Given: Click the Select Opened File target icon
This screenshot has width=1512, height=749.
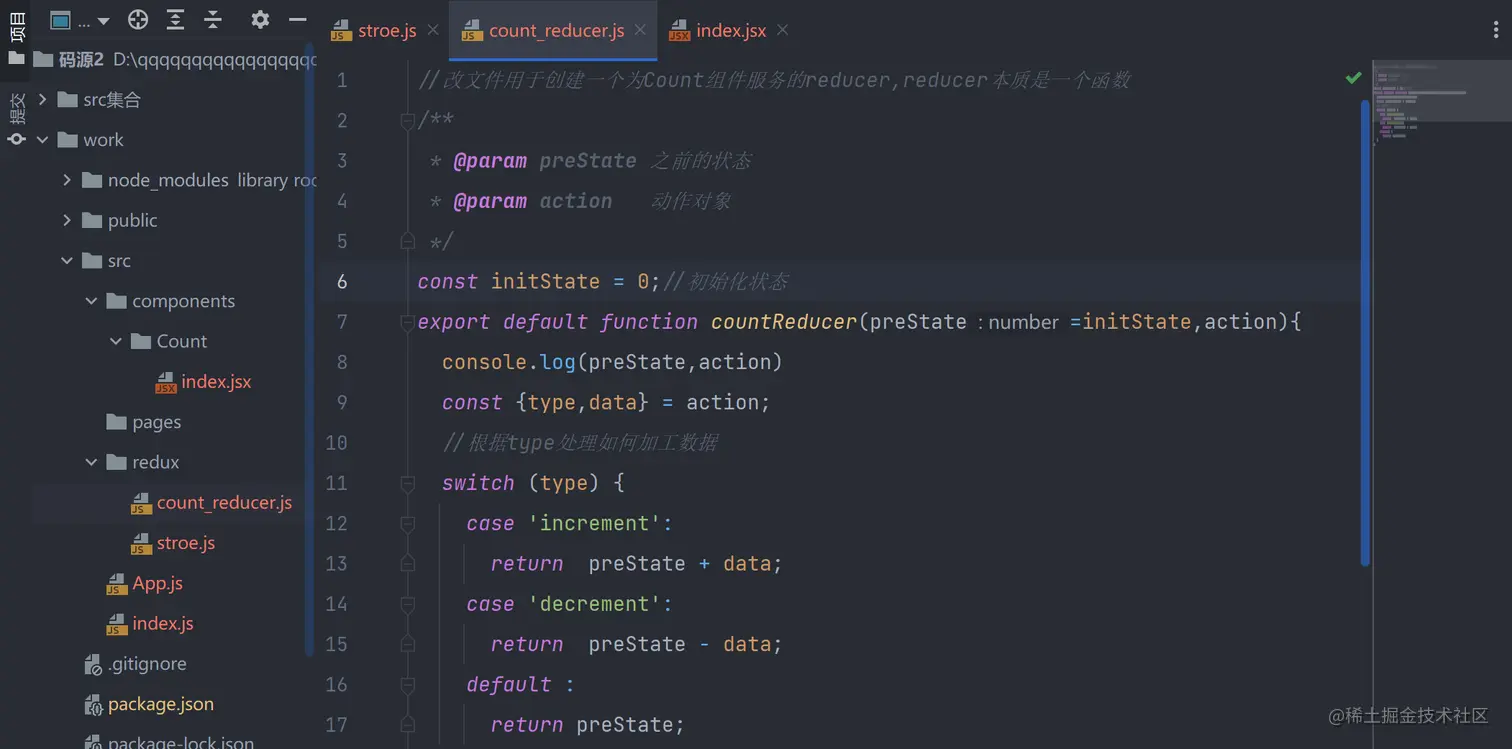Looking at the screenshot, I should coord(138,20).
